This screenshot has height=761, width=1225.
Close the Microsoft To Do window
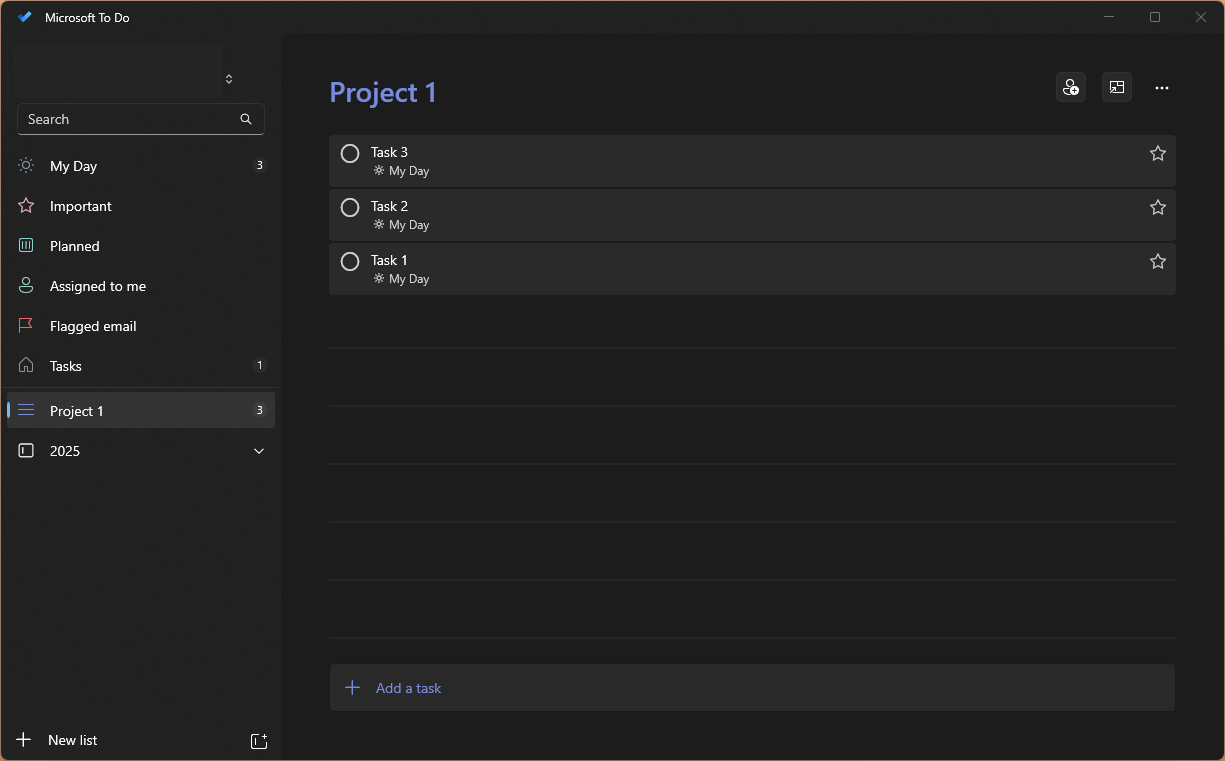1201,17
